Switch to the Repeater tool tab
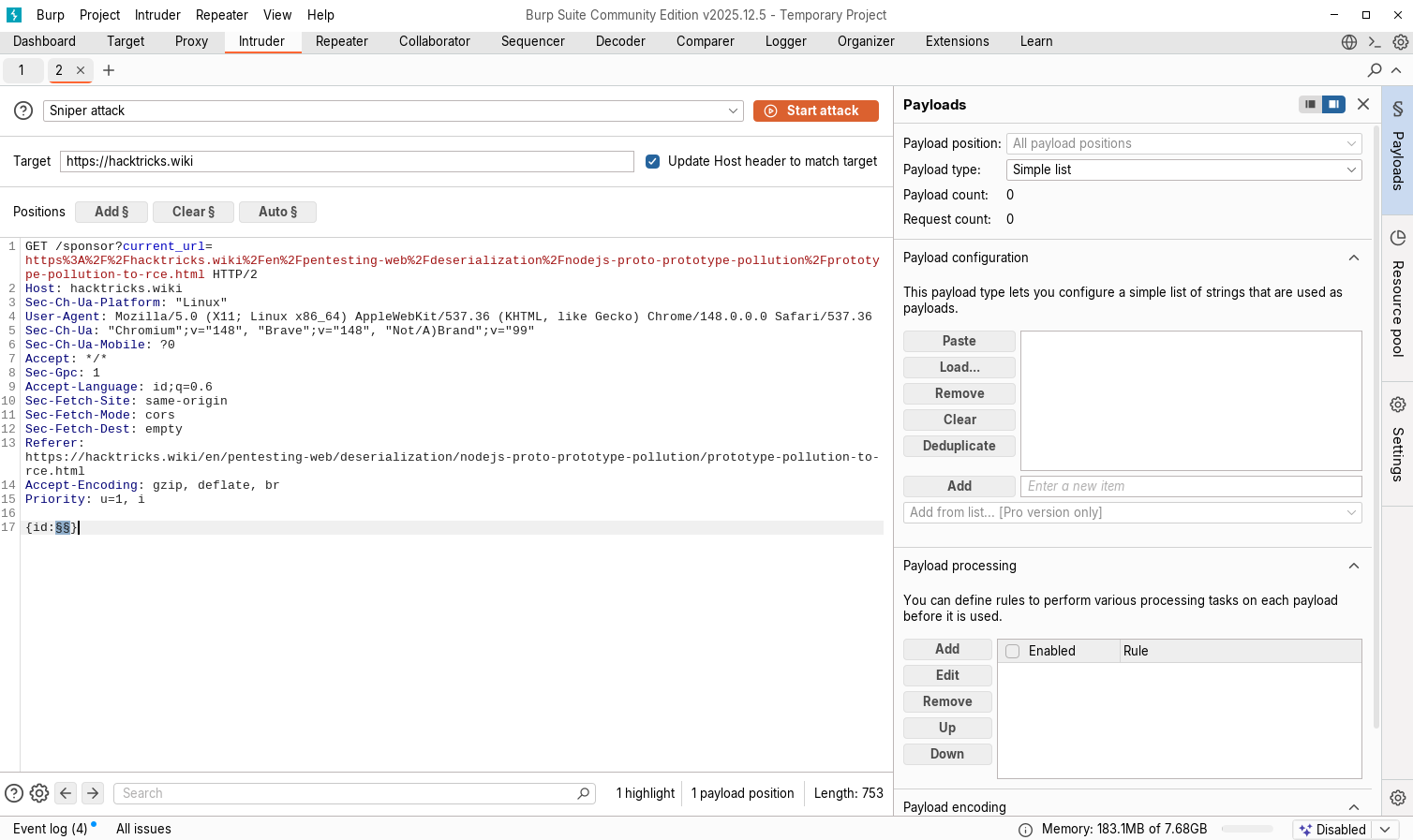The image size is (1413, 840). [x=342, y=41]
